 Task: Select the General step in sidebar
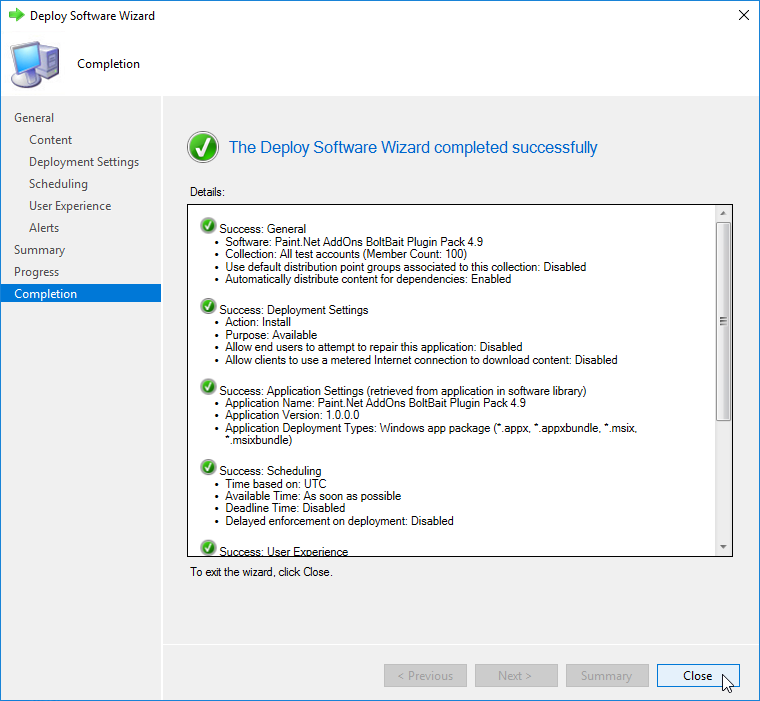[34, 118]
